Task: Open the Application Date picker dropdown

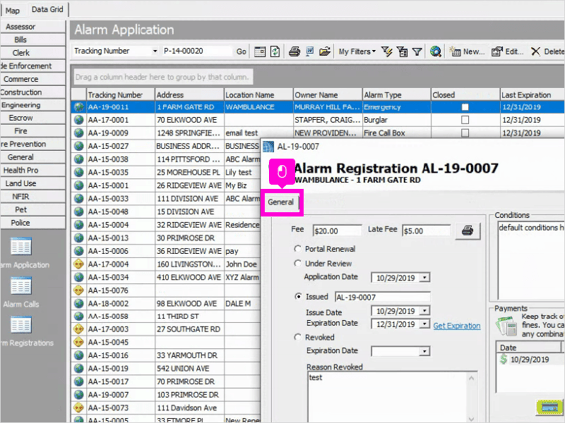Action: [425, 278]
